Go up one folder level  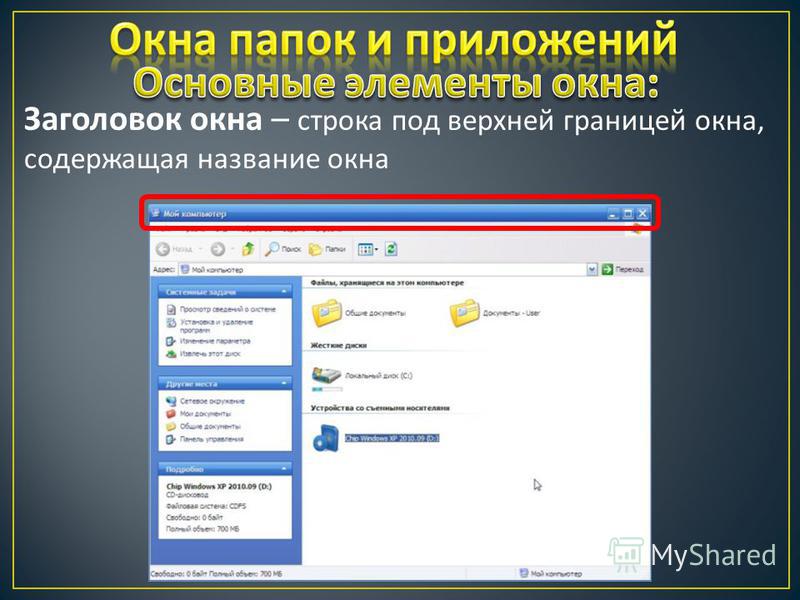point(248,249)
